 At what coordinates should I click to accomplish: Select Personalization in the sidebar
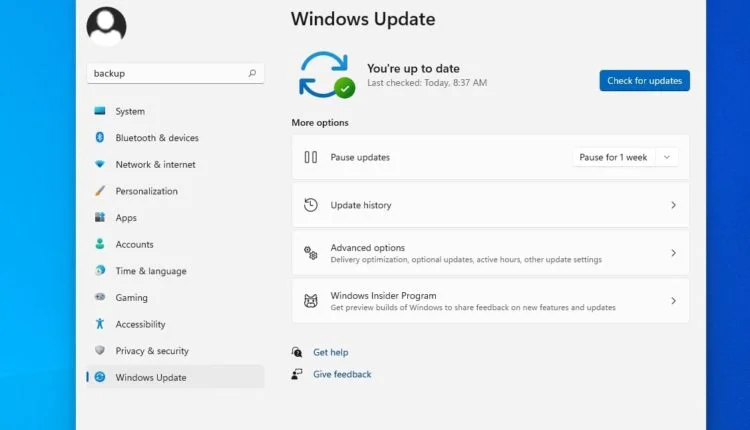click(x=175, y=191)
